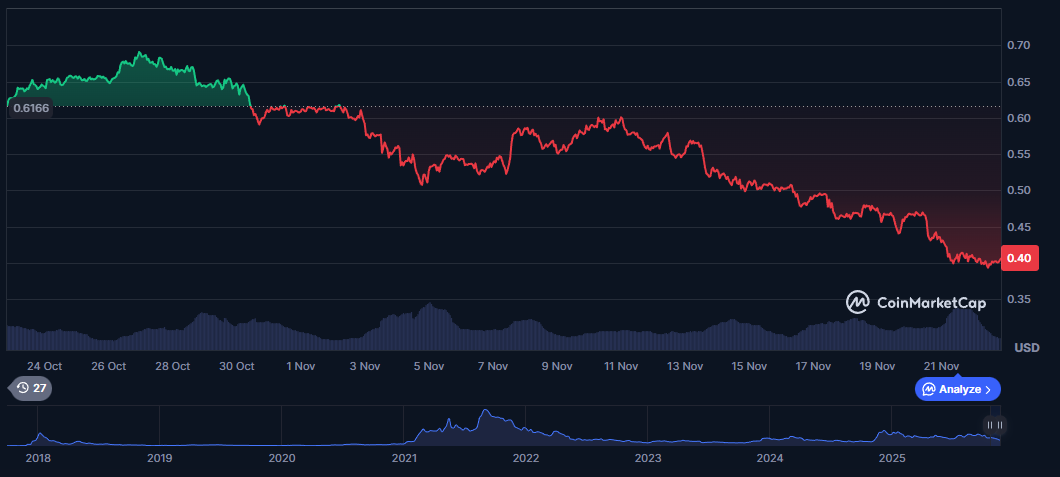Viewport: 1060px width, 477px height.
Task: Open the 27 history events badge
Action: [x=30, y=388]
